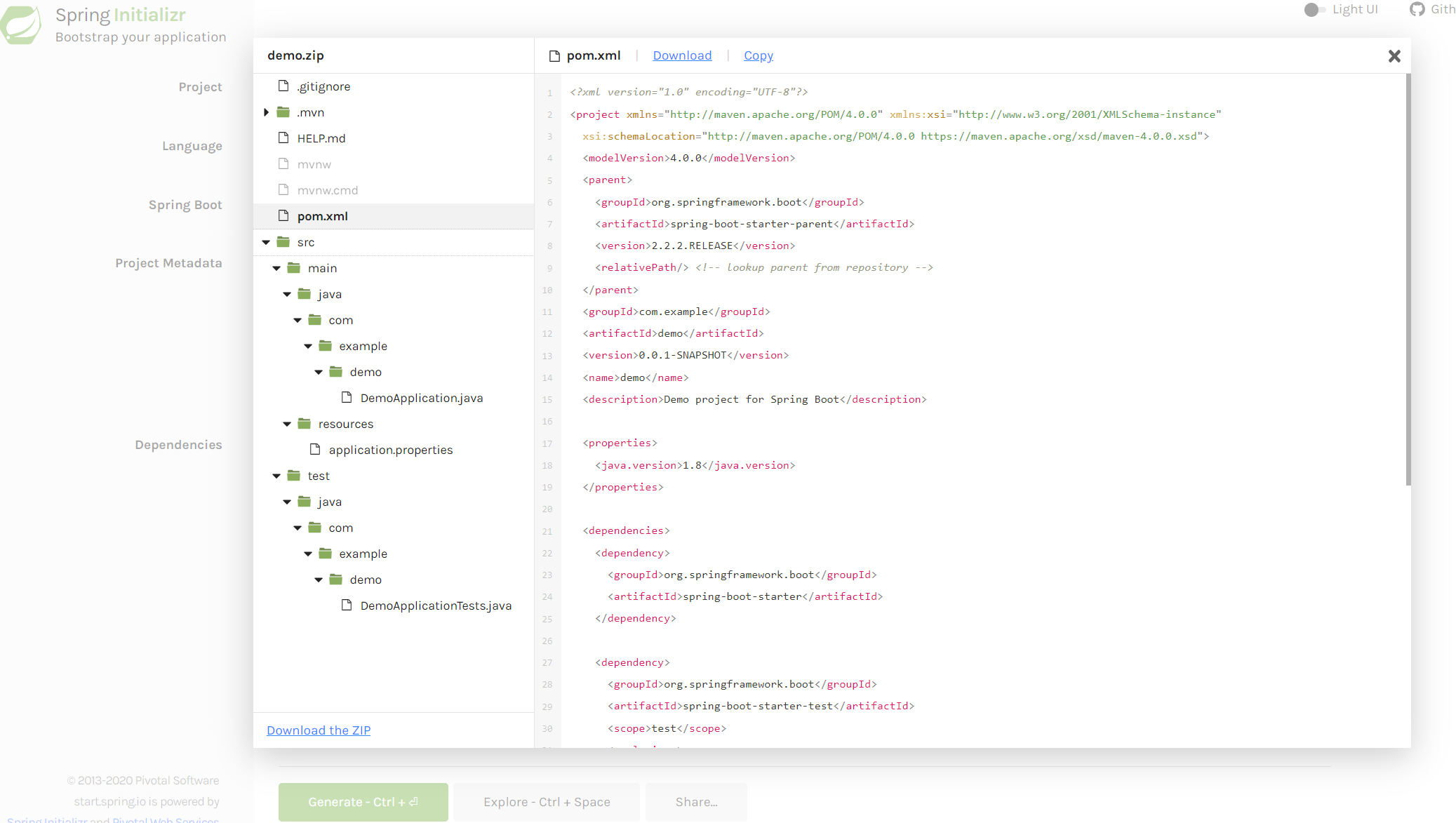Open the GitHub repository icon
Viewport: 1456px width, 823px height.
pyautogui.click(x=1417, y=9)
